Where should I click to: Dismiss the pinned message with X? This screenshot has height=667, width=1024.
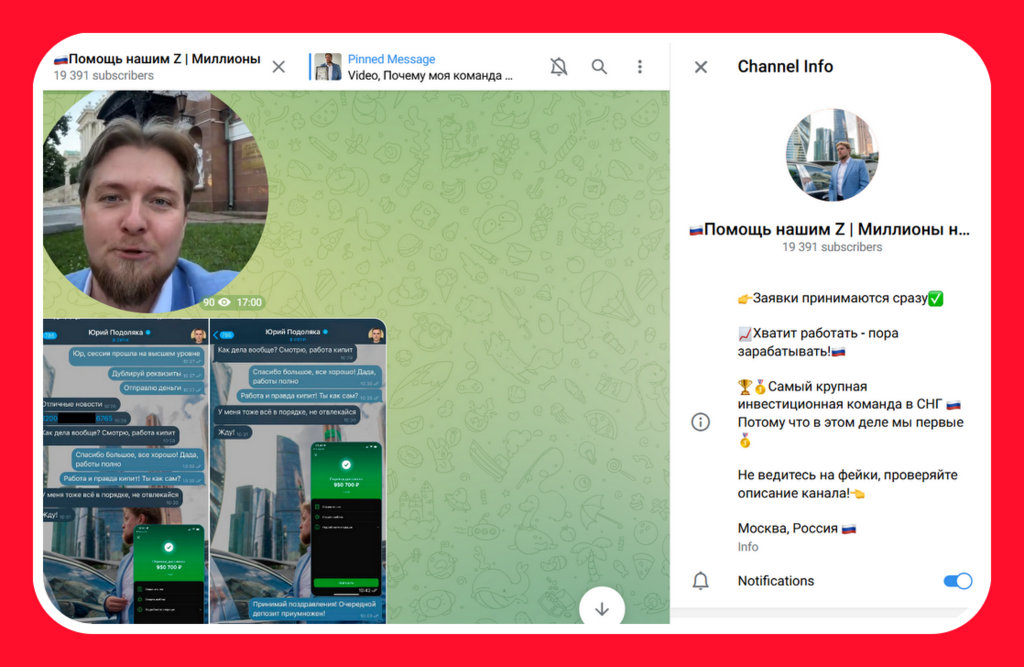click(279, 67)
